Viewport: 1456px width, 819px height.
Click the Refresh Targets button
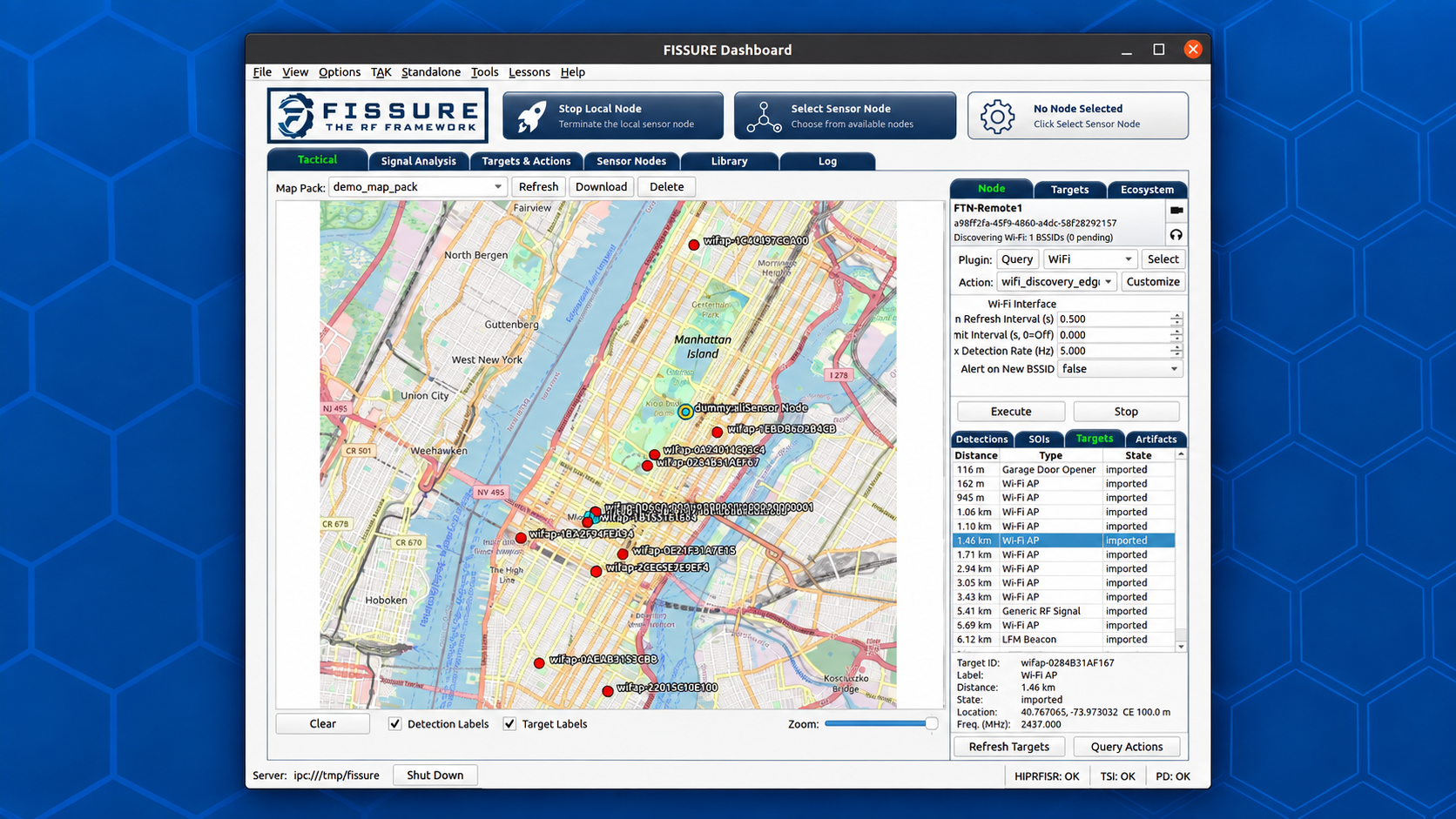[x=1009, y=747]
